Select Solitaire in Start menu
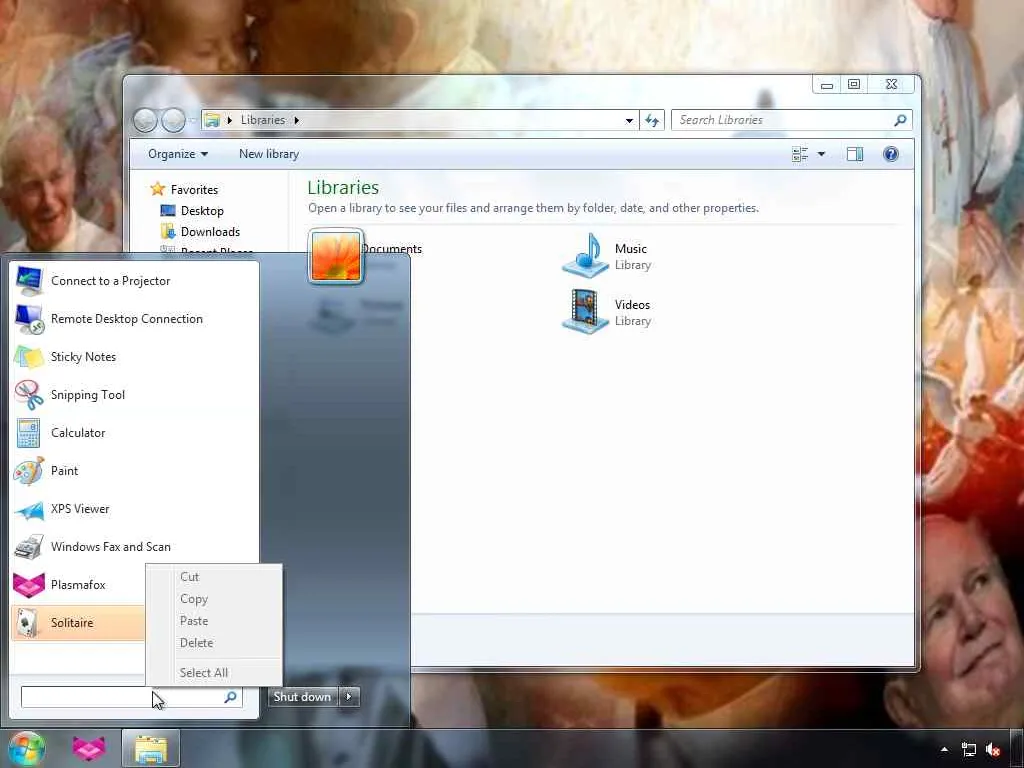 78,622
